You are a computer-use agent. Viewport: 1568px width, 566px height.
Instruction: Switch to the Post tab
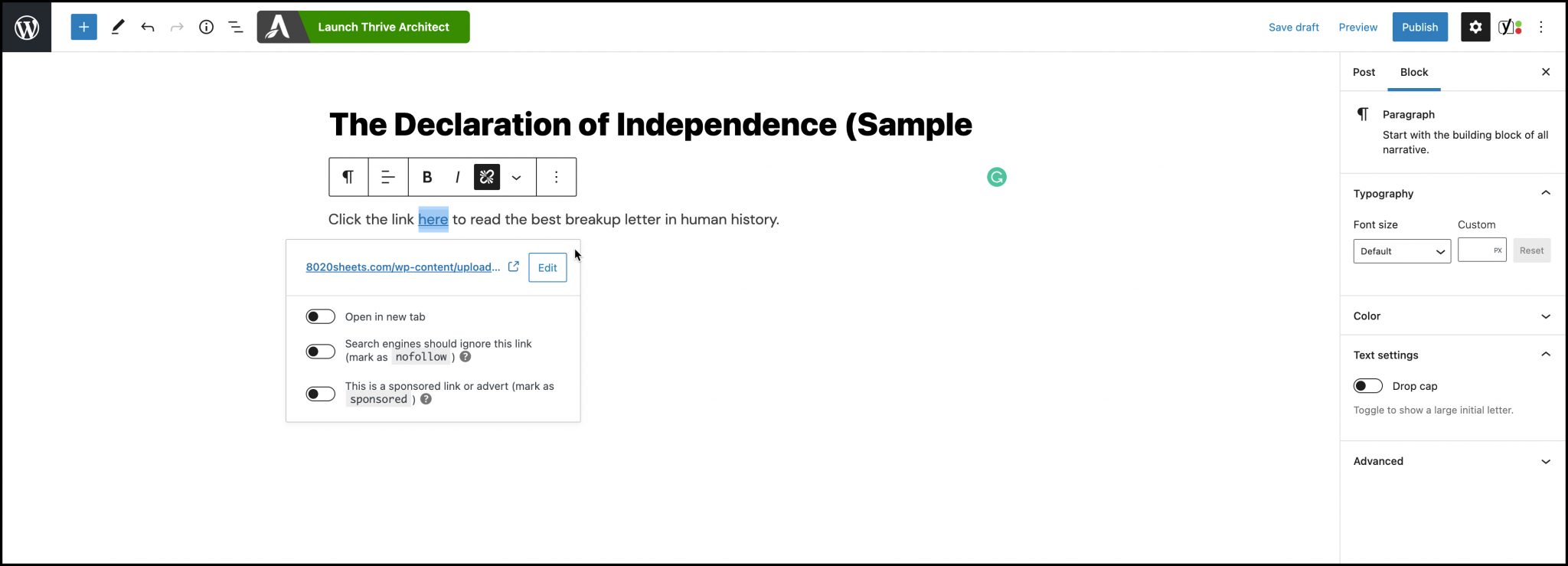(1364, 72)
